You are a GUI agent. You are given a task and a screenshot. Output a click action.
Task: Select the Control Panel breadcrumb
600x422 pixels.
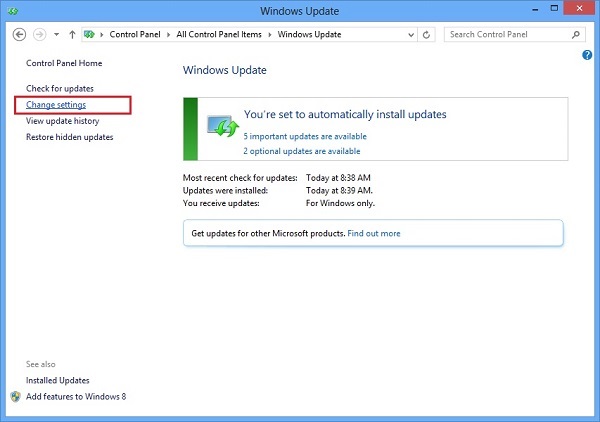[x=137, y=34]
